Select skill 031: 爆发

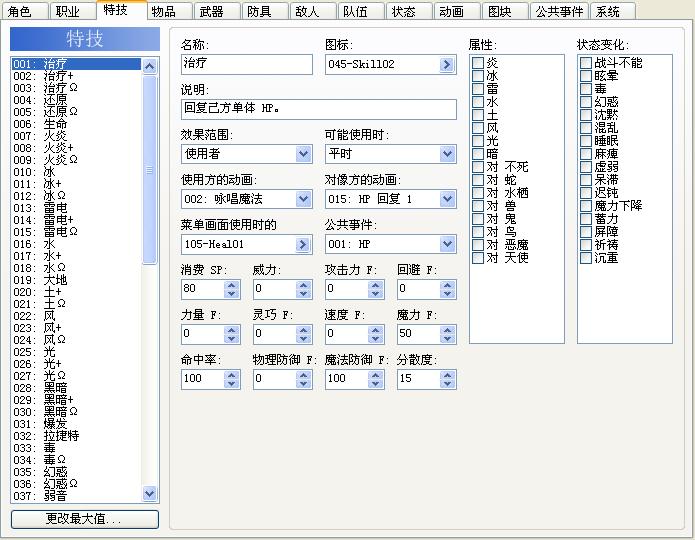click(x=76, y=423)
